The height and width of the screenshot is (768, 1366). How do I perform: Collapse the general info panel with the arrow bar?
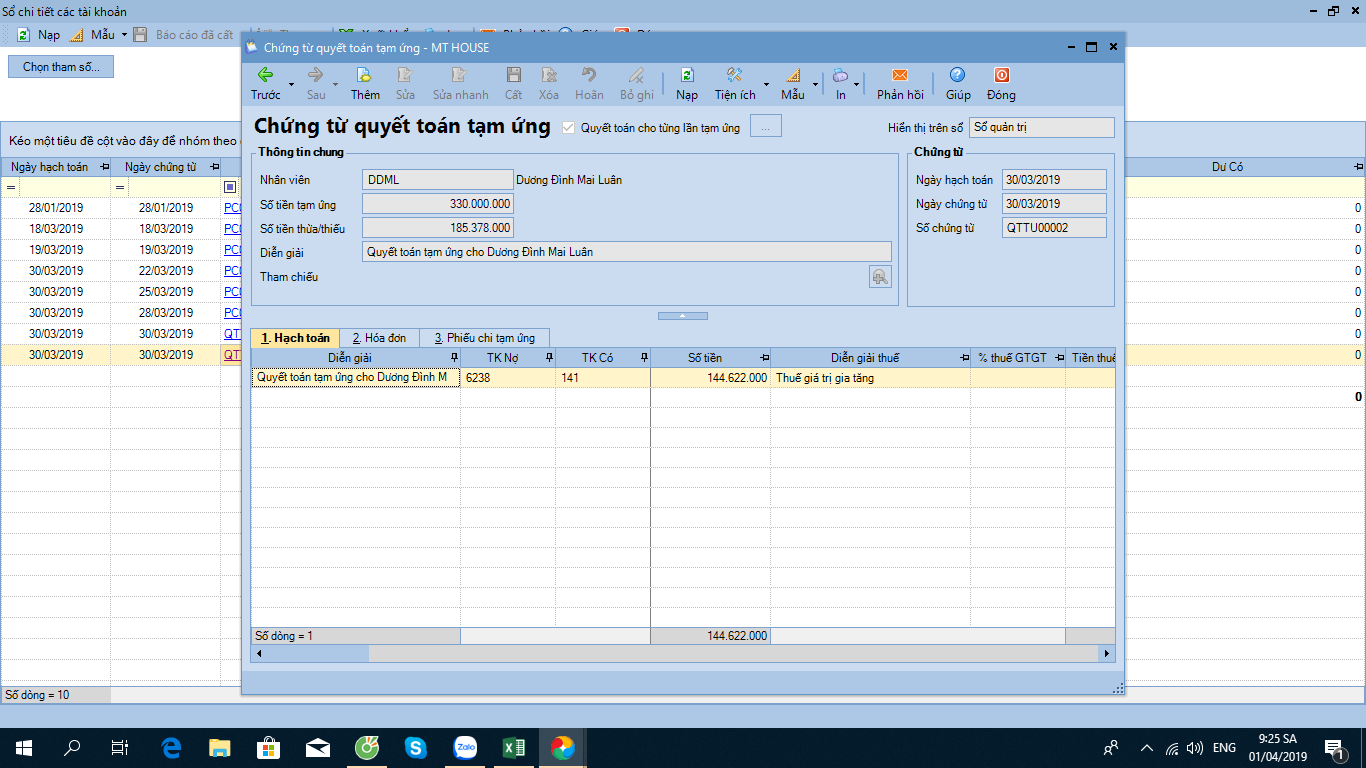[x=682, y=316]
